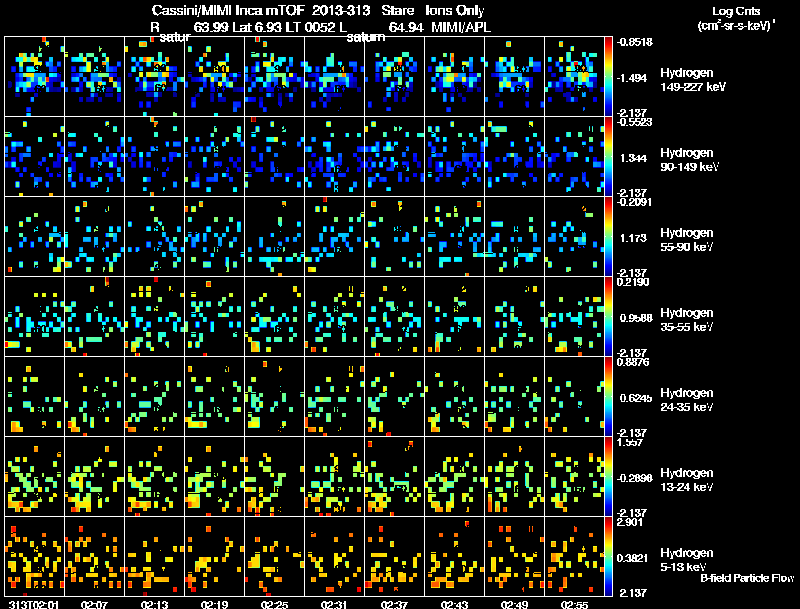Click the 'MIMI/APL' header text
Image resolution: width=800 pixels, height=609 pixels.
pos(461,28)
